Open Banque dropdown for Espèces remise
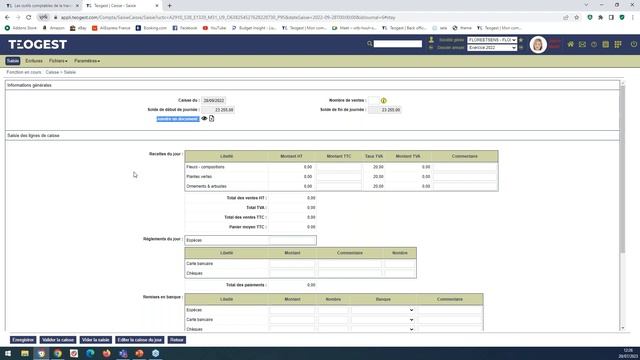 383,310
